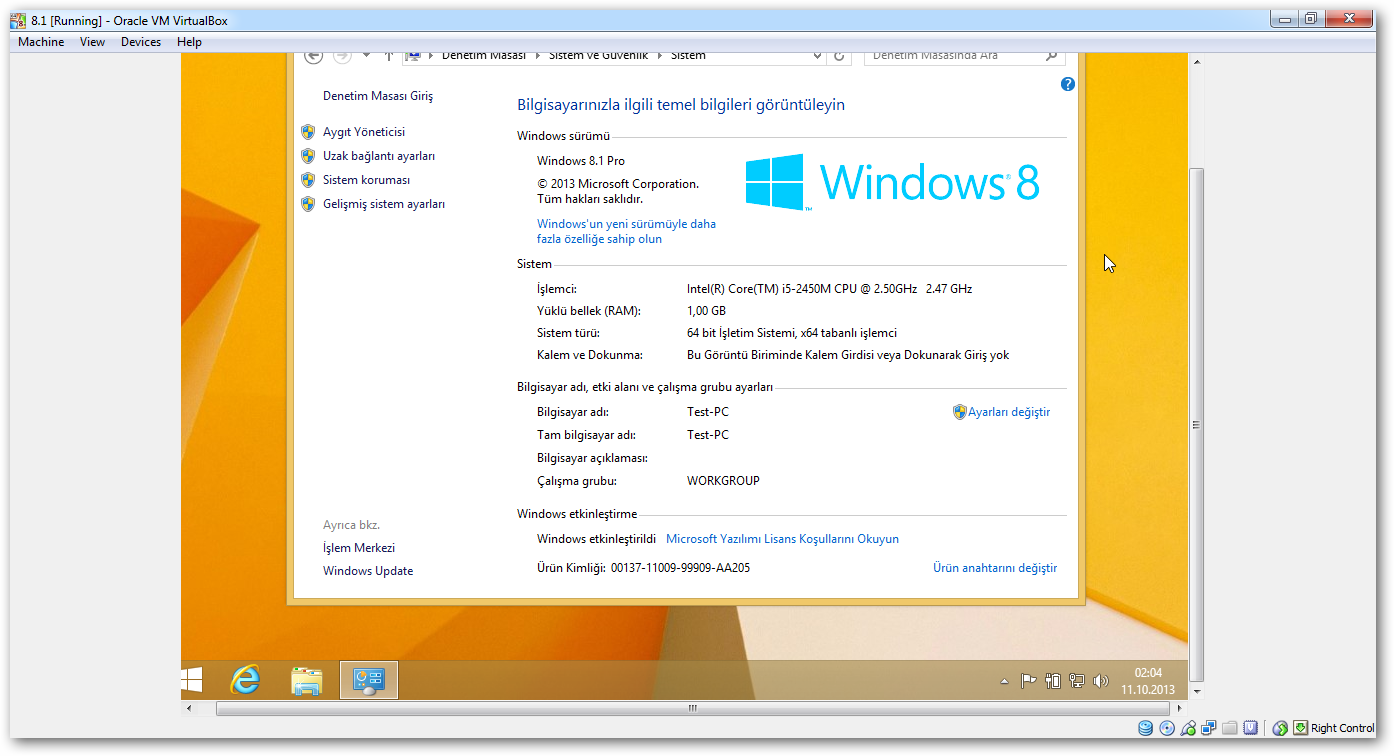This screenshot has width=1394, height=756.
Task: Click the VM horizontal scrollbar track
Action: point(692,708)
